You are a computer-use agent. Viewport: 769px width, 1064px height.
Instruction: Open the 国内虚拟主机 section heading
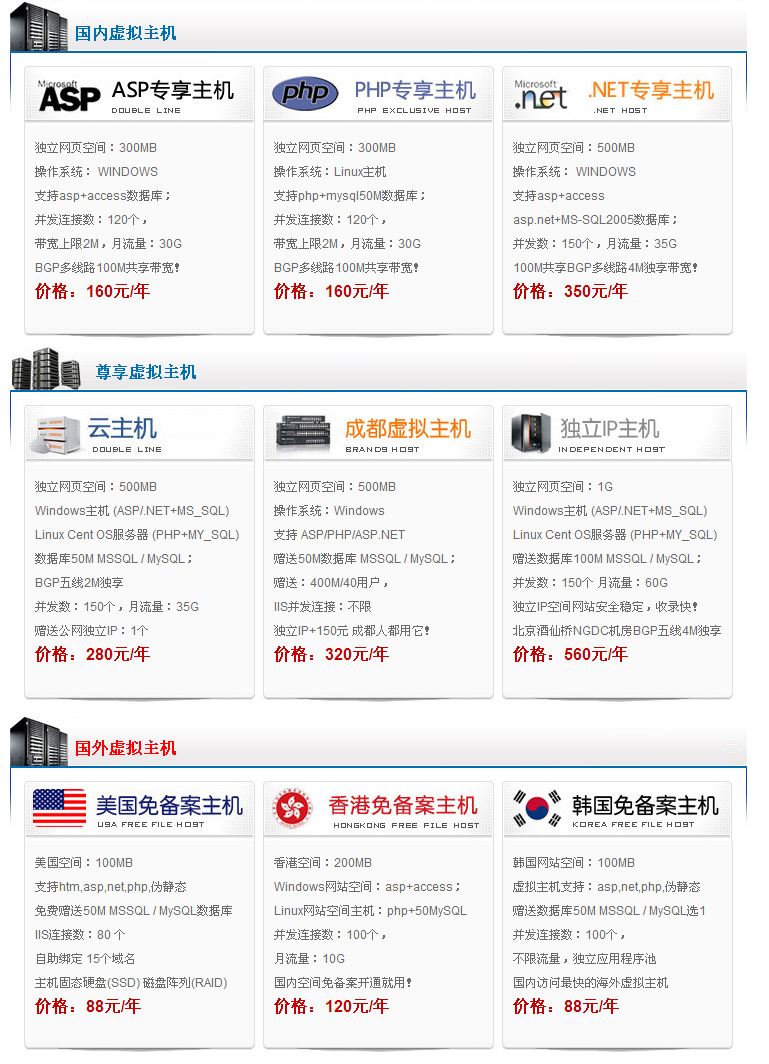[x=126, y=33]
